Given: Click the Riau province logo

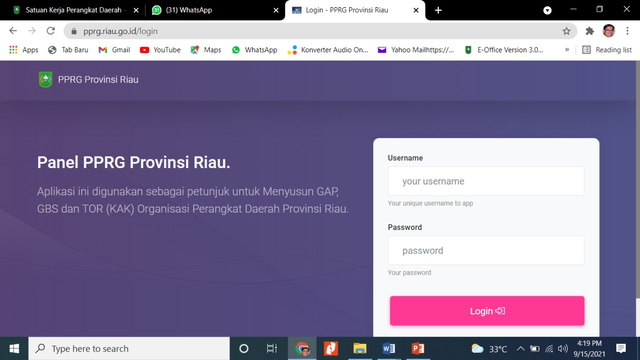Looking at the screenshot, I should (x=45, y=80).
